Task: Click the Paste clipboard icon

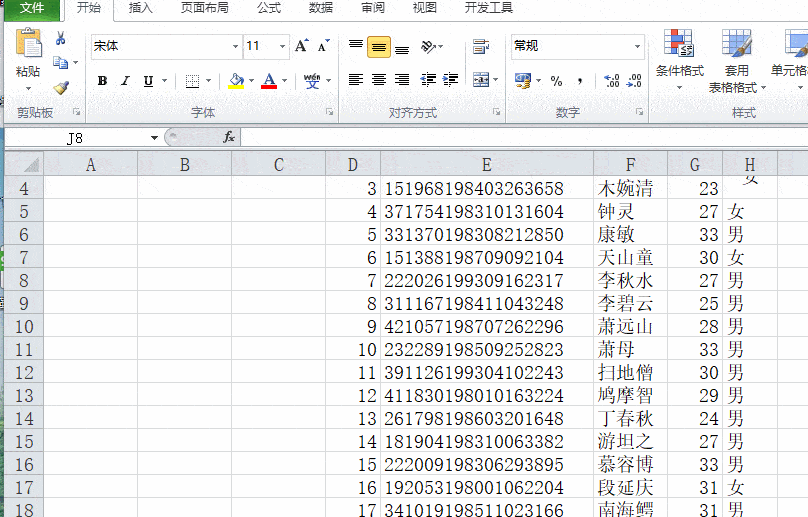Action: (28, 43)
